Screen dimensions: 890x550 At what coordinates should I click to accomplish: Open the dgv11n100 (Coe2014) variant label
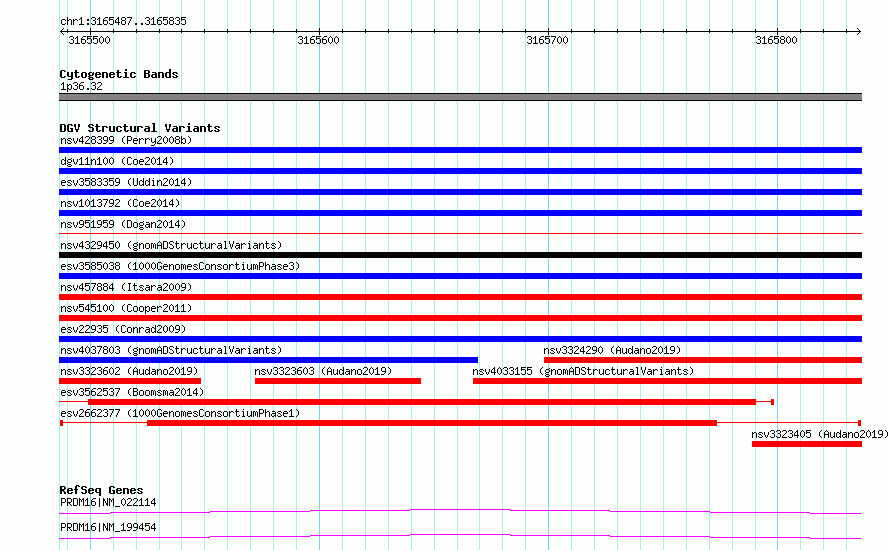coord(117,161)
